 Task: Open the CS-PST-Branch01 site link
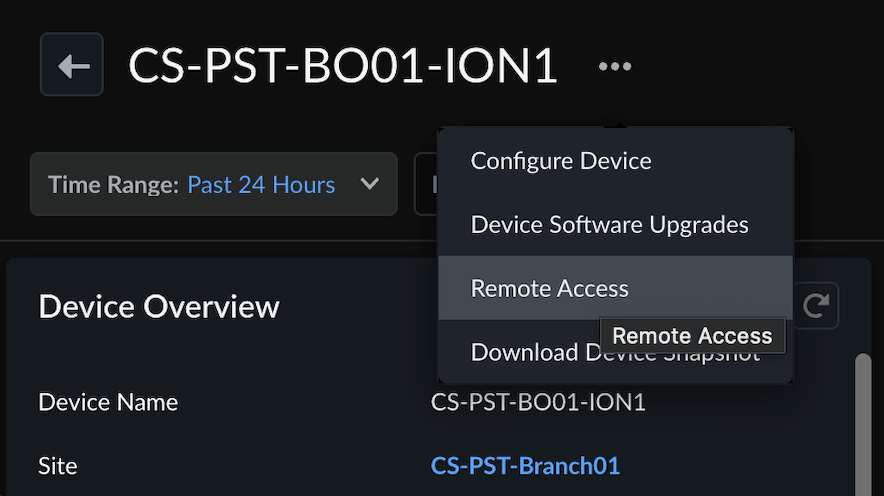(x=525, y=466)
